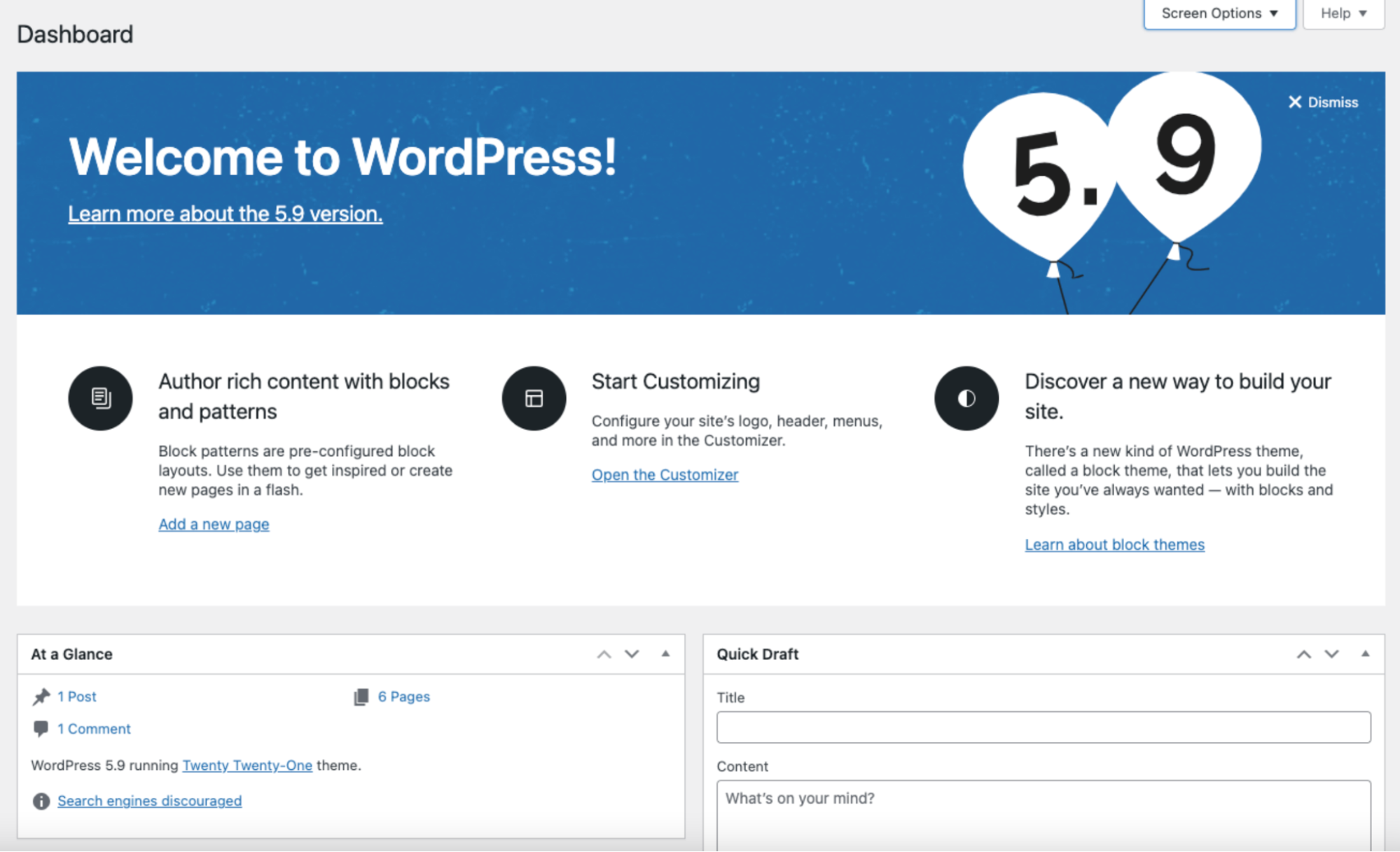Click the pushpin icon beside 1 Post
The image size is (1400, 852).
[41, 696]
